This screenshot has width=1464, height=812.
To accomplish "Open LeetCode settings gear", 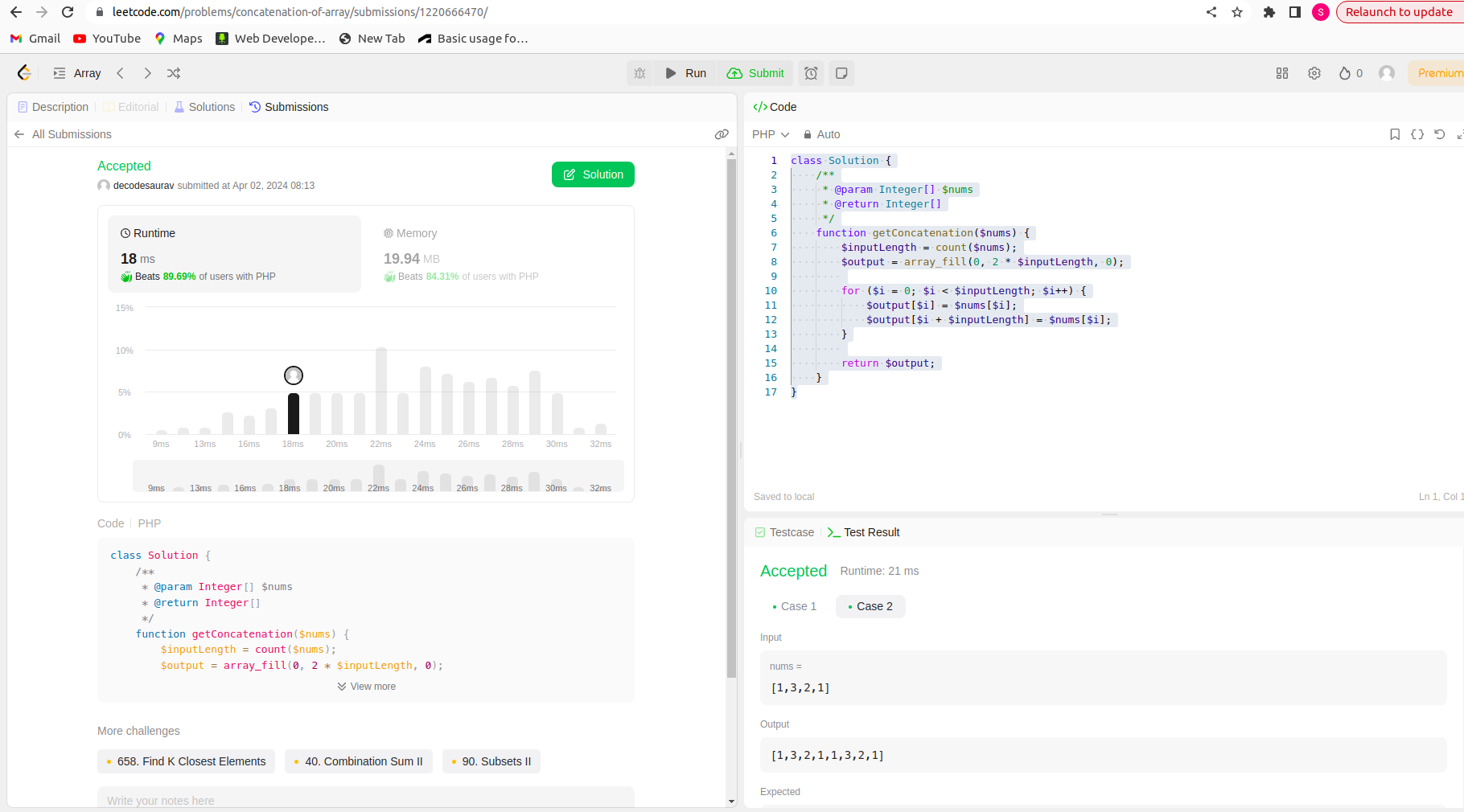I will 1314,73.
